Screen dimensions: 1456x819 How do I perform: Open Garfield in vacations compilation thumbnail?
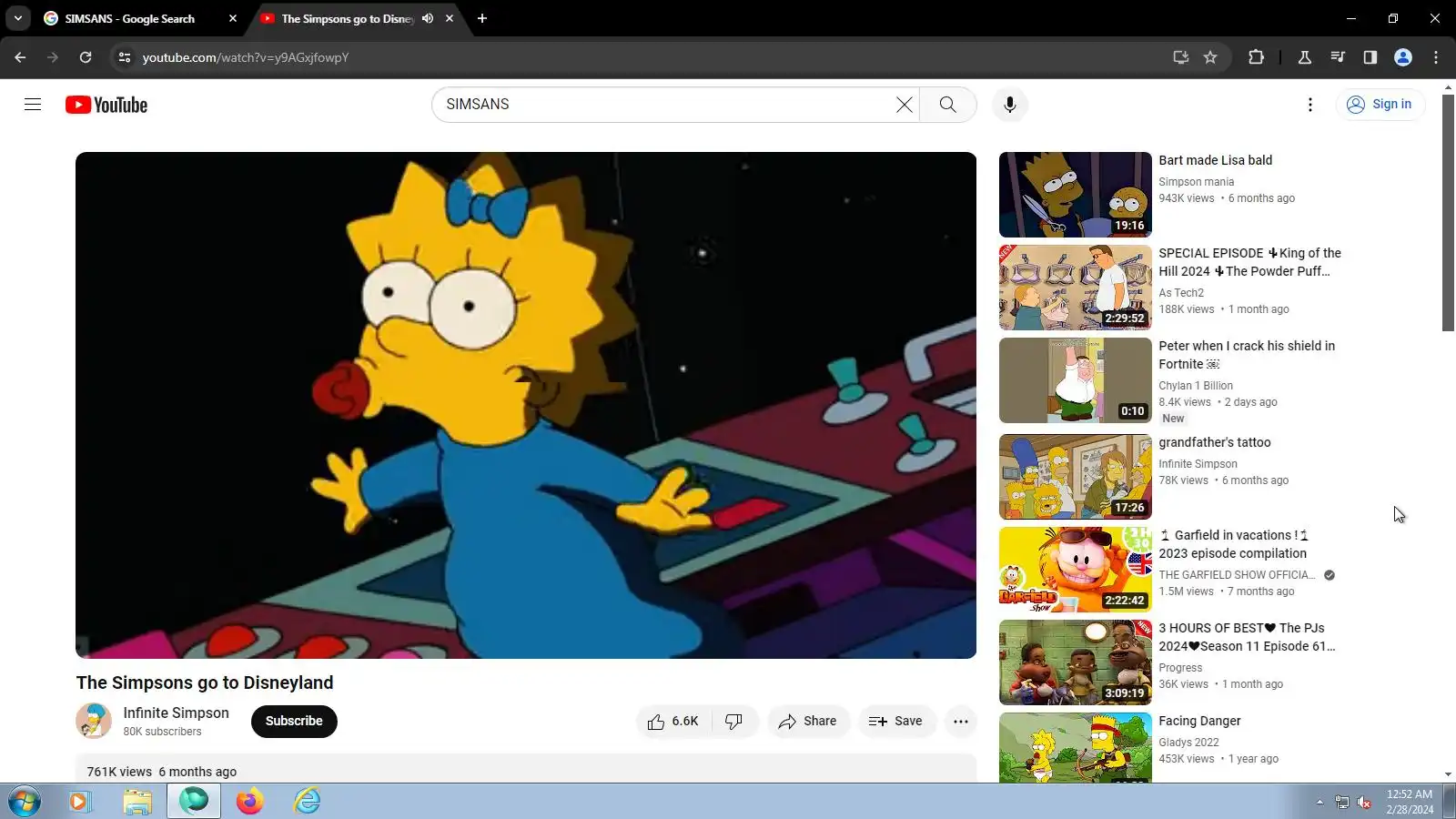coord(1075,570)
